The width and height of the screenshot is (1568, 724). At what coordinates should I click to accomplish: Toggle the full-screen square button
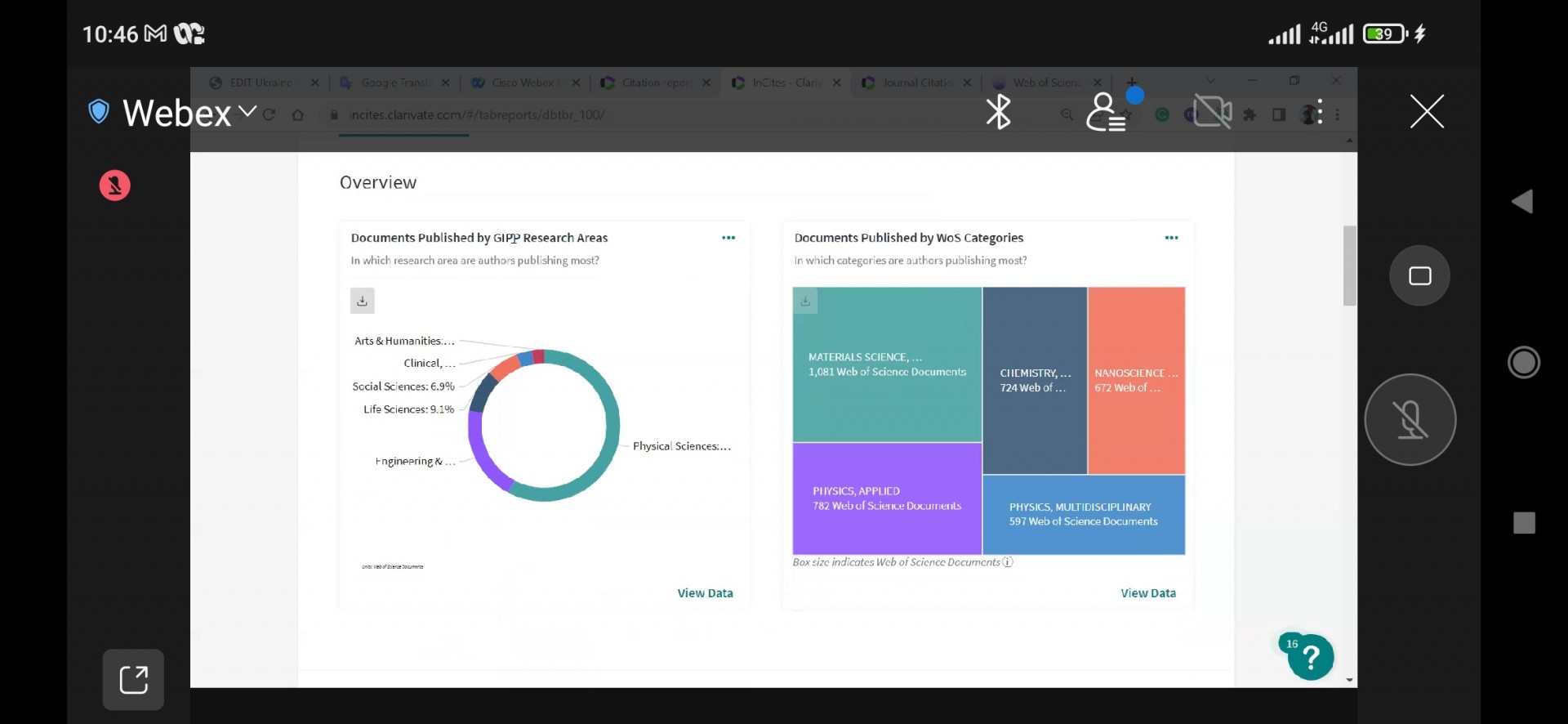[x=1419, y=276]
